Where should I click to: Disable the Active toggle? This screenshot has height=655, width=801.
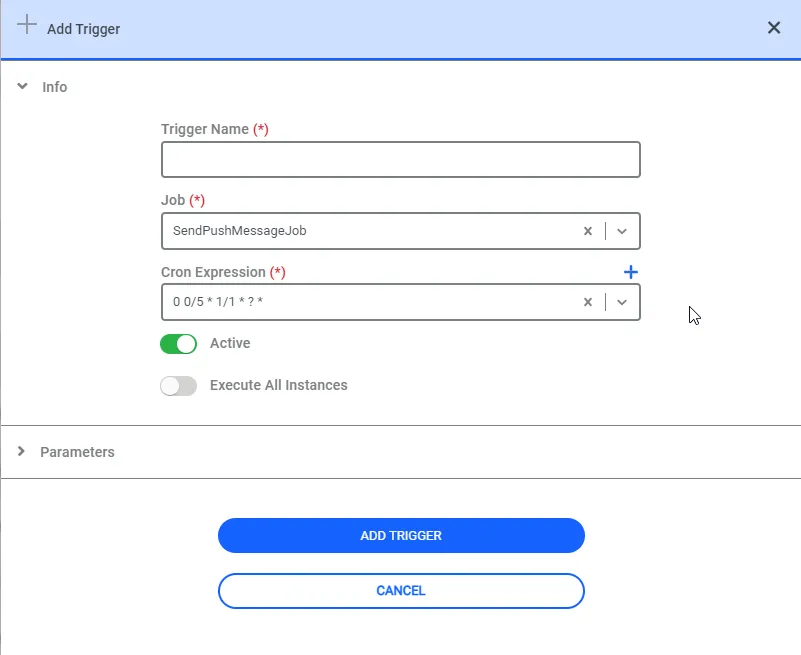pyautogui.click(x=178, y=344)
